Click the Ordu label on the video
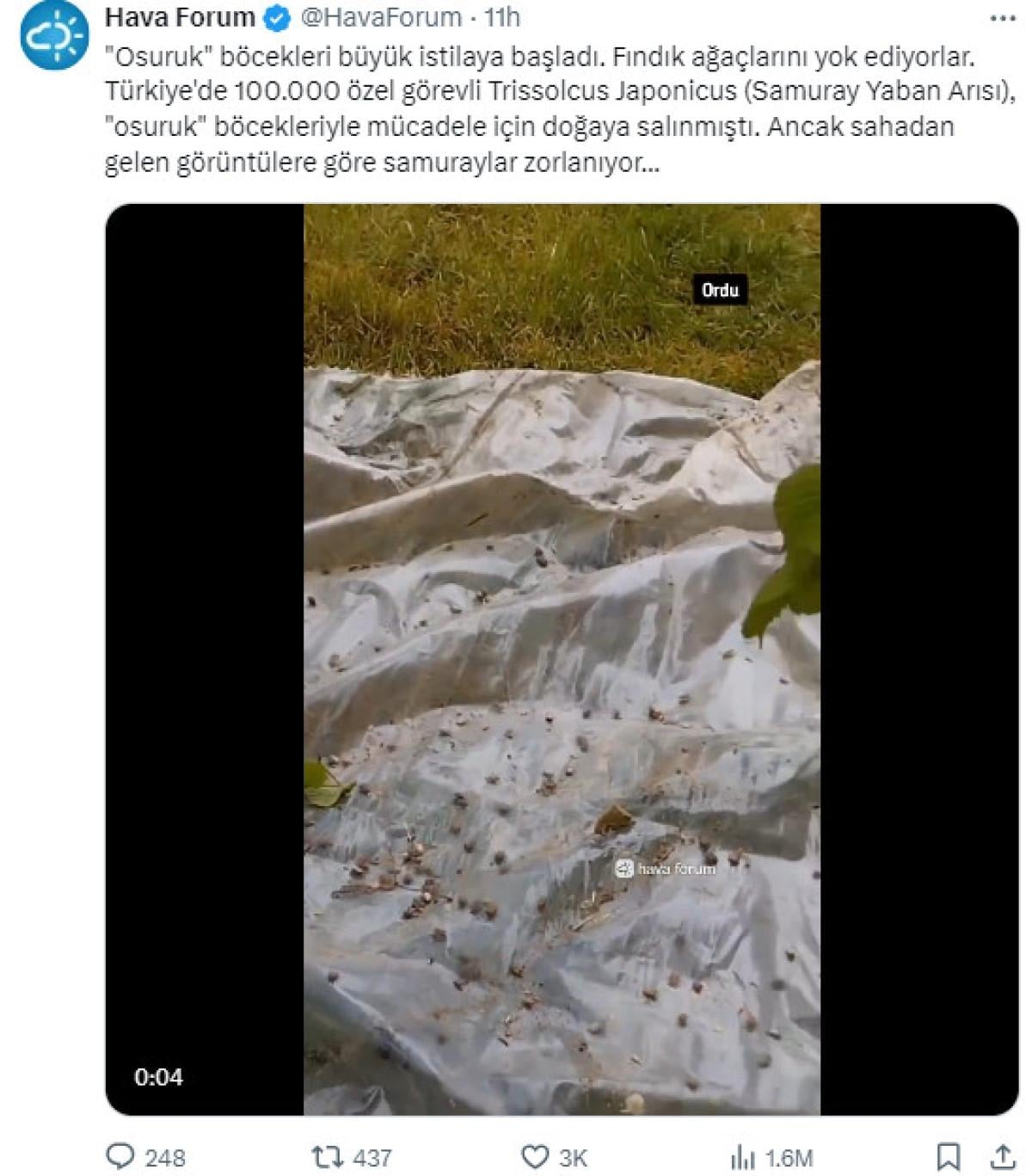Image resolution: width=1032 pixels, height=1176 pixels. coord(720,290)
